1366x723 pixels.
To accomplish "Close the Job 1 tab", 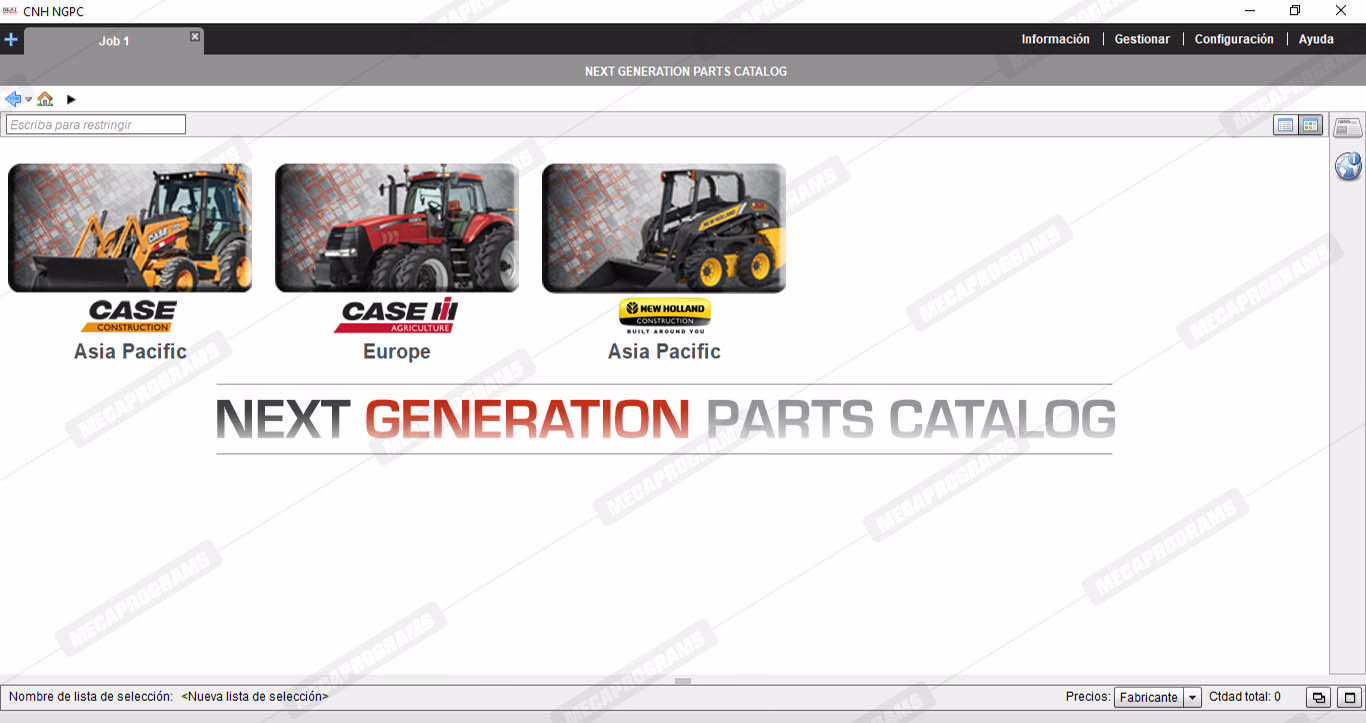I will pyautogui.click(x=195, y=37).
